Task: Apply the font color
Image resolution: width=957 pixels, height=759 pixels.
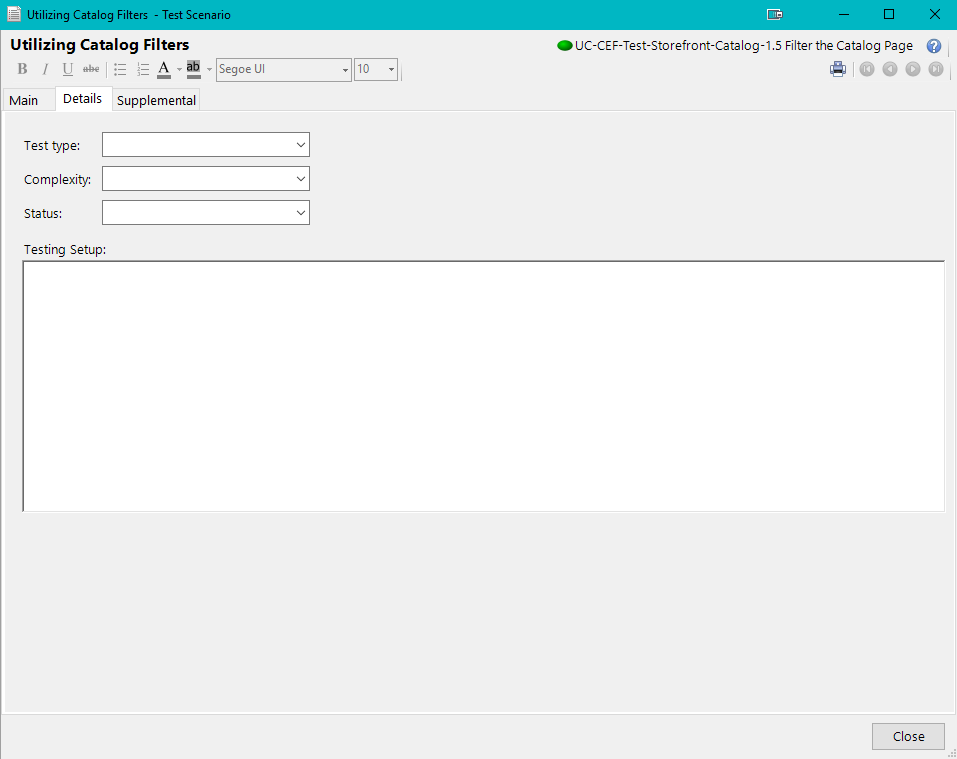Action: (x=164, y=70)
